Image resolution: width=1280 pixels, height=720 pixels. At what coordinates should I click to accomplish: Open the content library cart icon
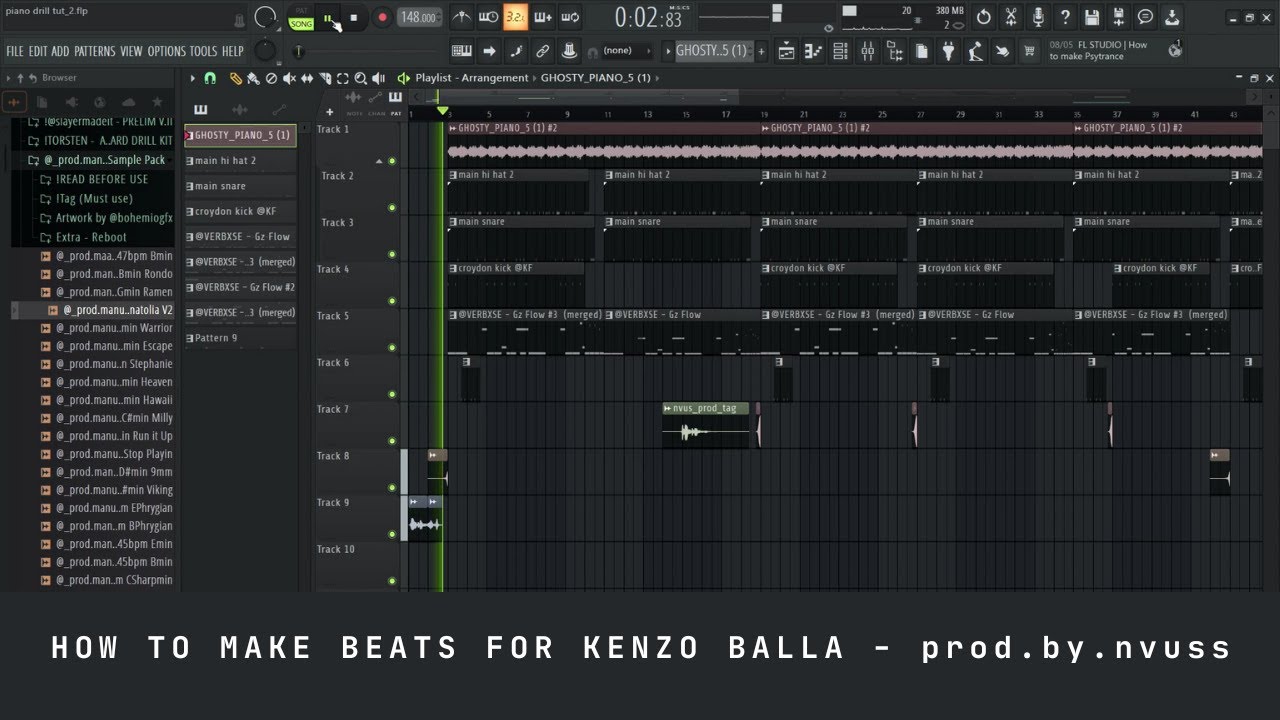click(x=1029, y=51)
